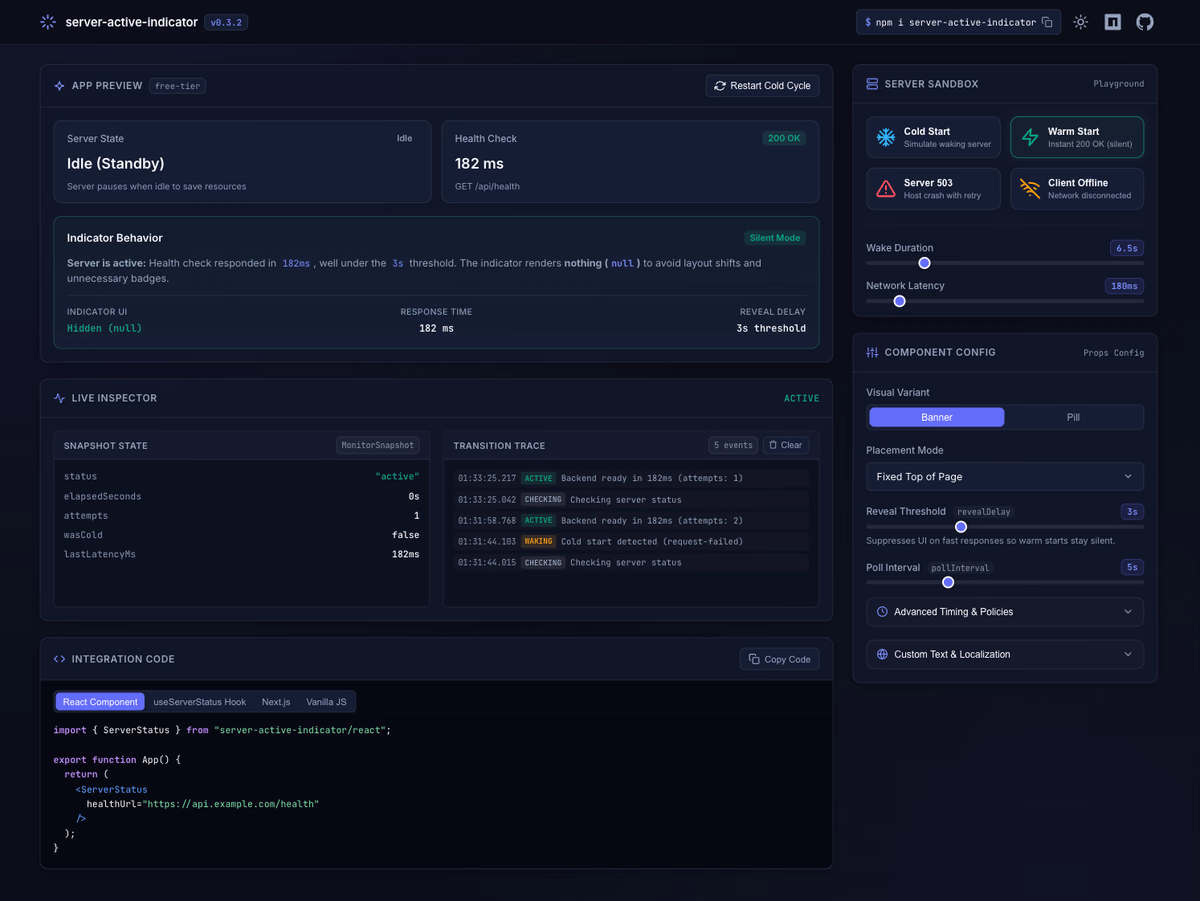Clear the transition trace events
The image size is (1200, 901).
pyautogui.click(x=785, y=445)
